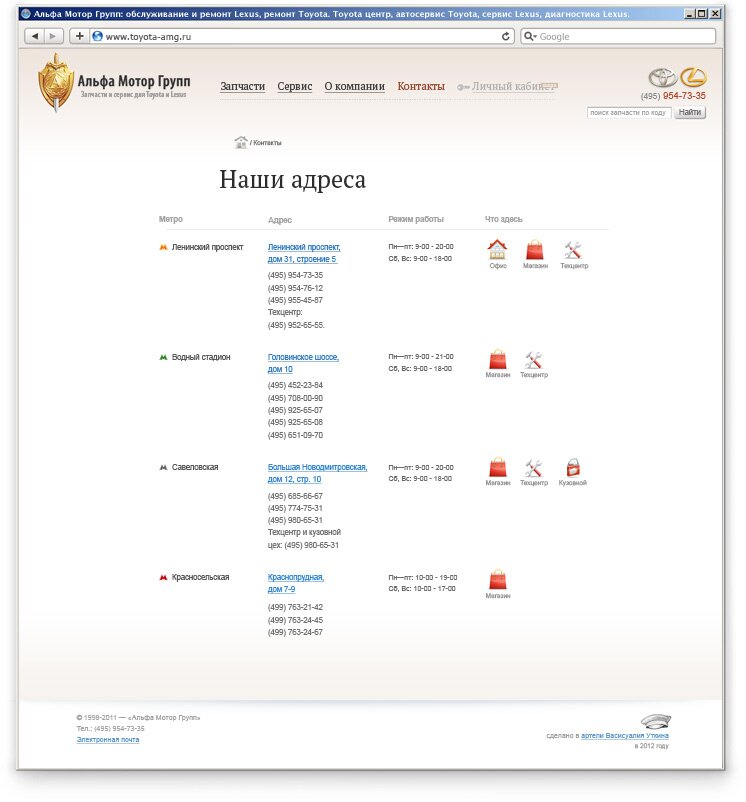Click the Режим работы column header
Image resolution: width=746 pixels, height=802 pixels.
pyautogui.click(x=416, y=219)
